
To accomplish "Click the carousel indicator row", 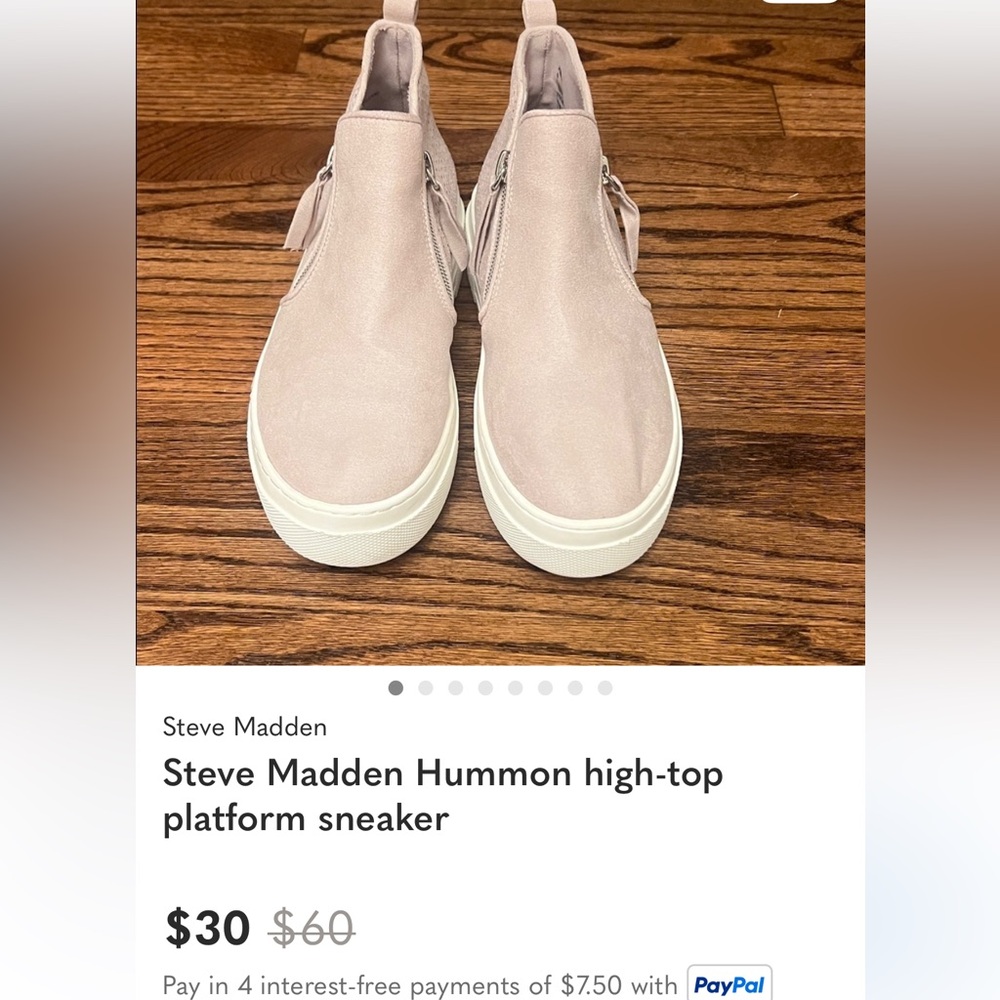I will pyautogui.click(x=500, y=688).
